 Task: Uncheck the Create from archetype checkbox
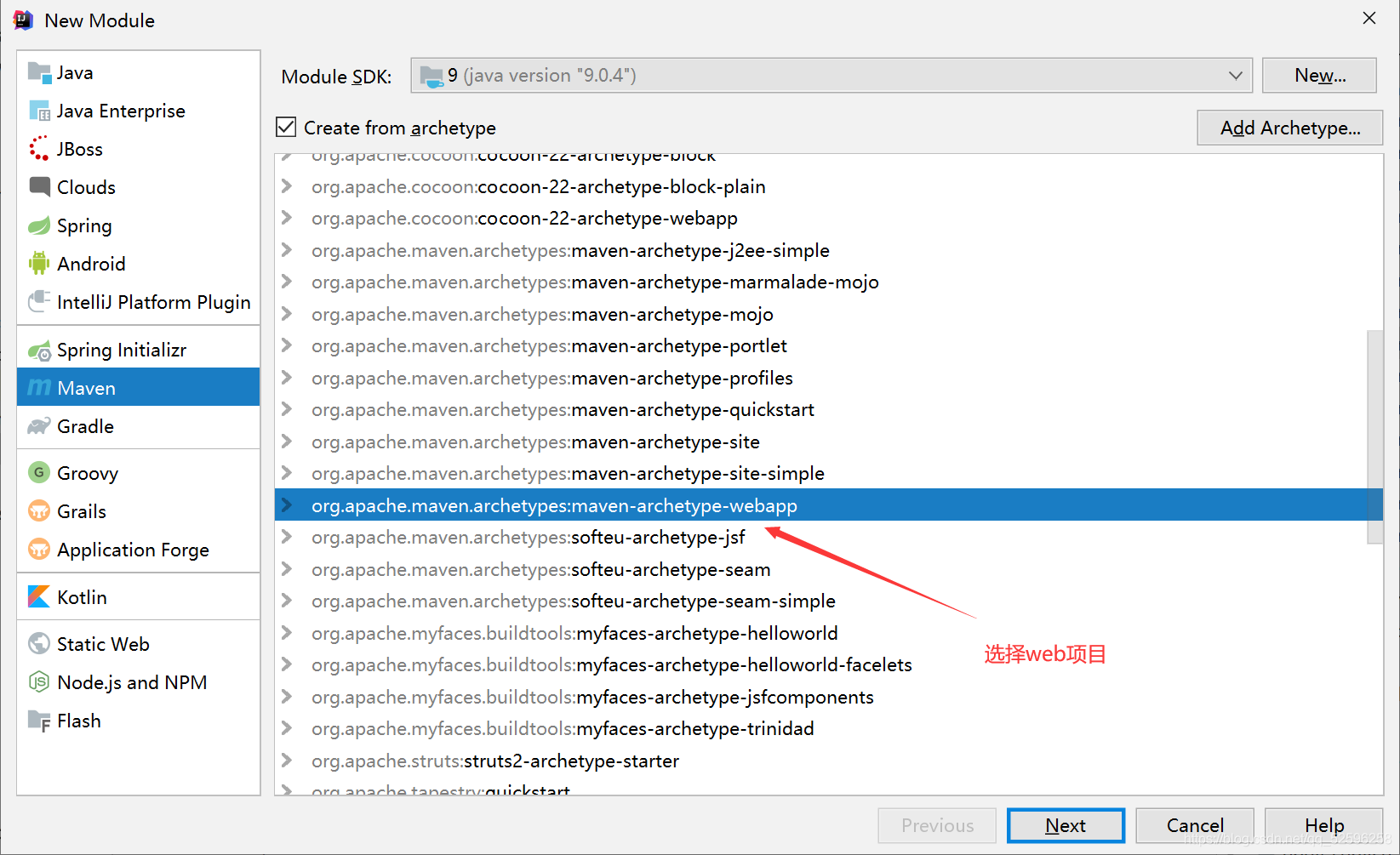click(x=286, y=127)
